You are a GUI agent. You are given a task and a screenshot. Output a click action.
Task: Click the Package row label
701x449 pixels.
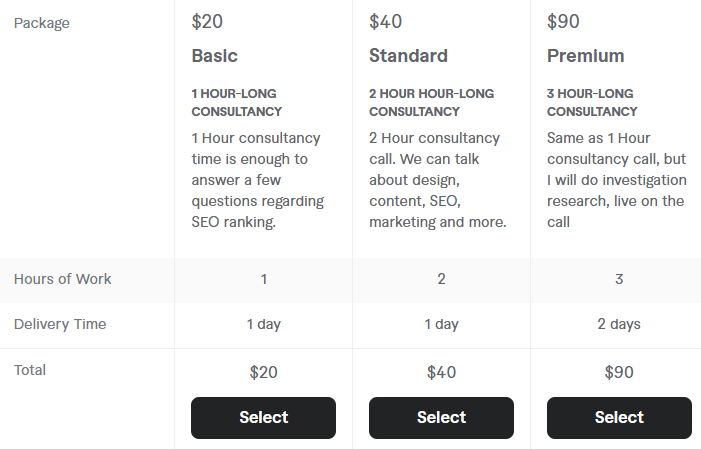click(42, 23)
